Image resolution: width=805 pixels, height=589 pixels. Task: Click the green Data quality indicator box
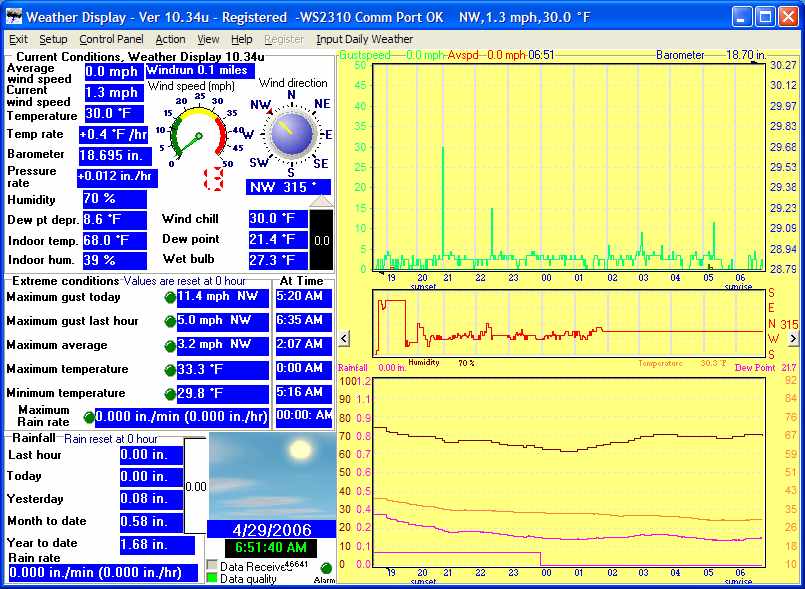pos(212,578)
